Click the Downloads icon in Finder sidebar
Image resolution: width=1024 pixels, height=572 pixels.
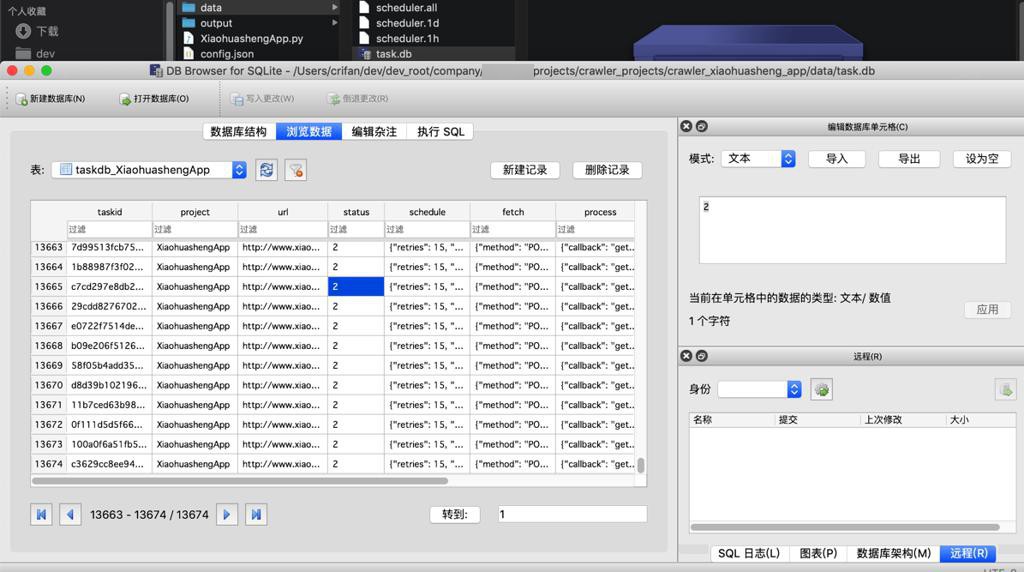pyautogui.click(x=24, y=31)
